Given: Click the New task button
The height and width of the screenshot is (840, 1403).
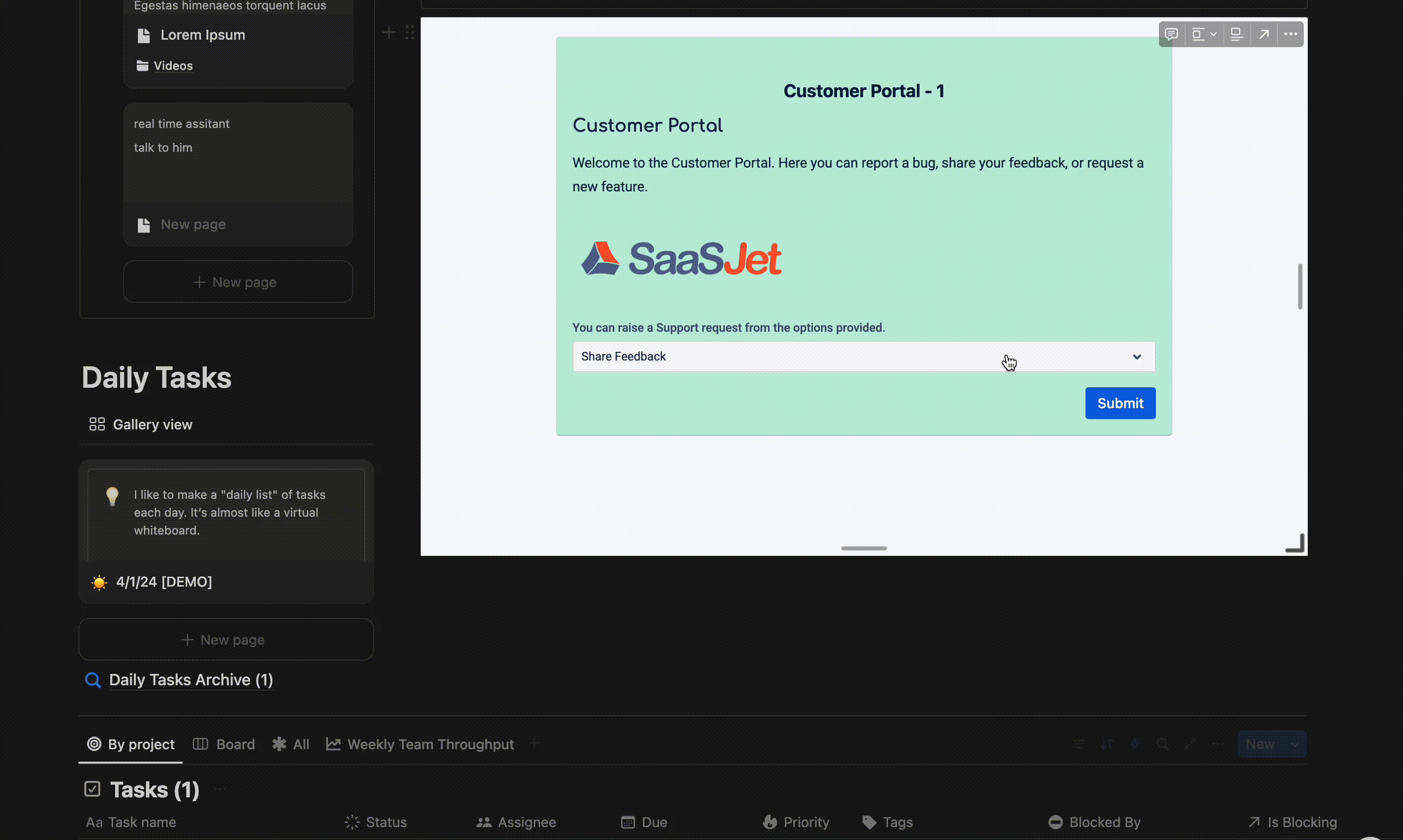Looking at the screenshot, I should pyautogui.click(x=1260, y=744).
